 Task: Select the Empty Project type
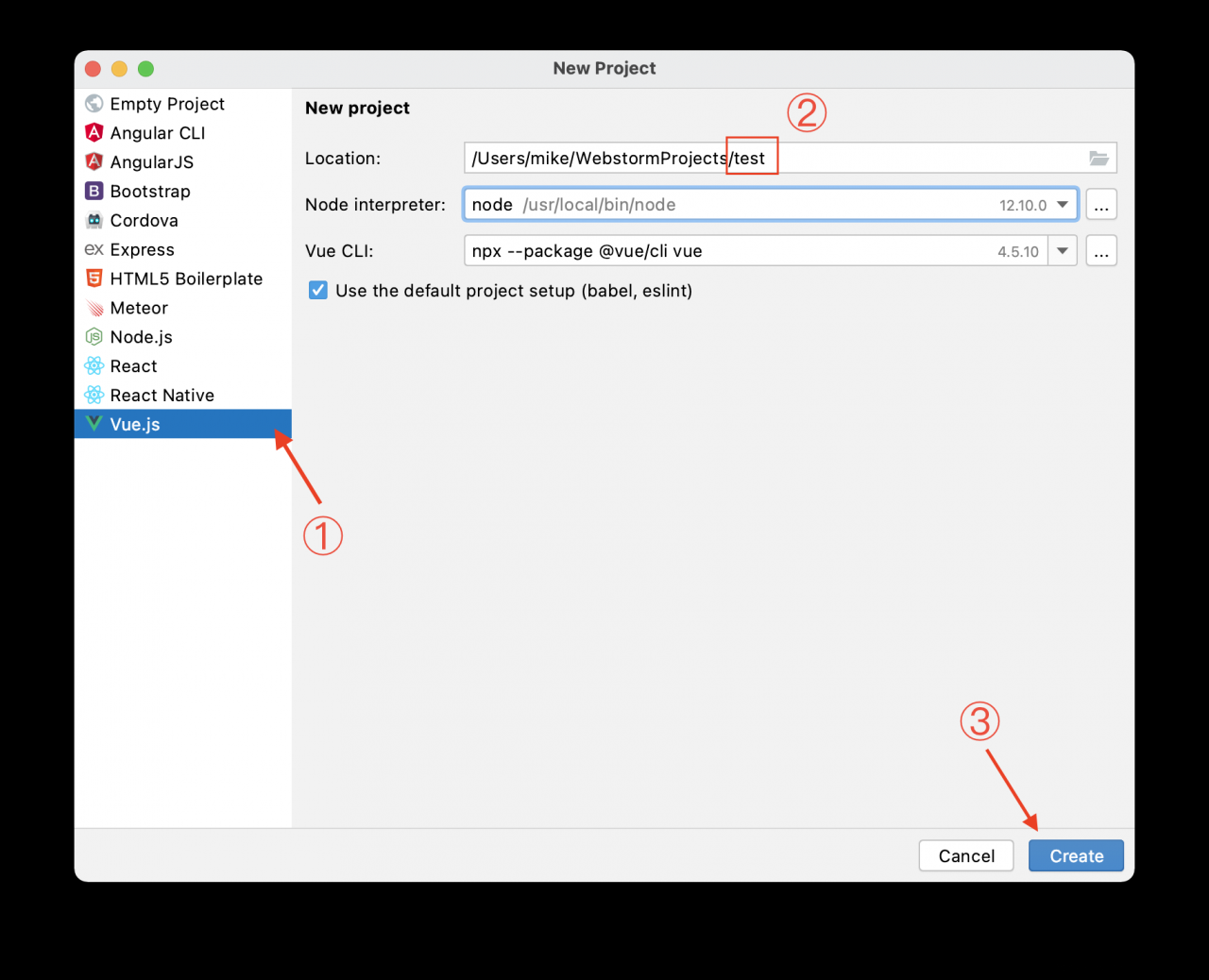[x=183, y=104]
